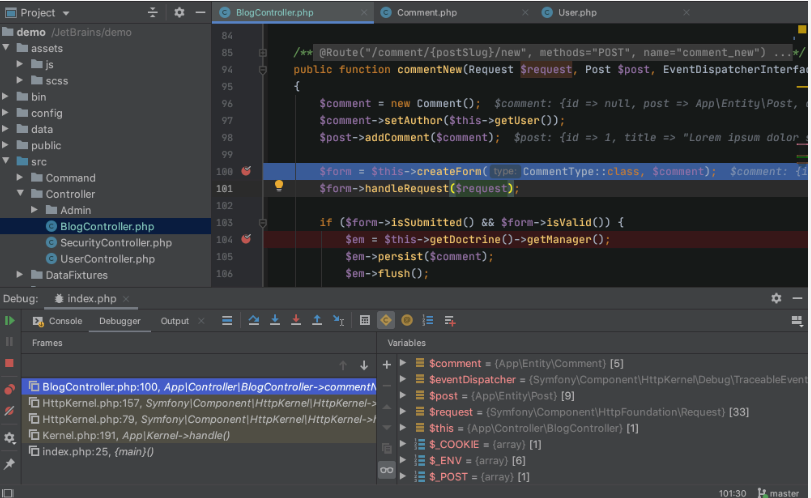Open the Debug panel settings gear

[776, 298]
